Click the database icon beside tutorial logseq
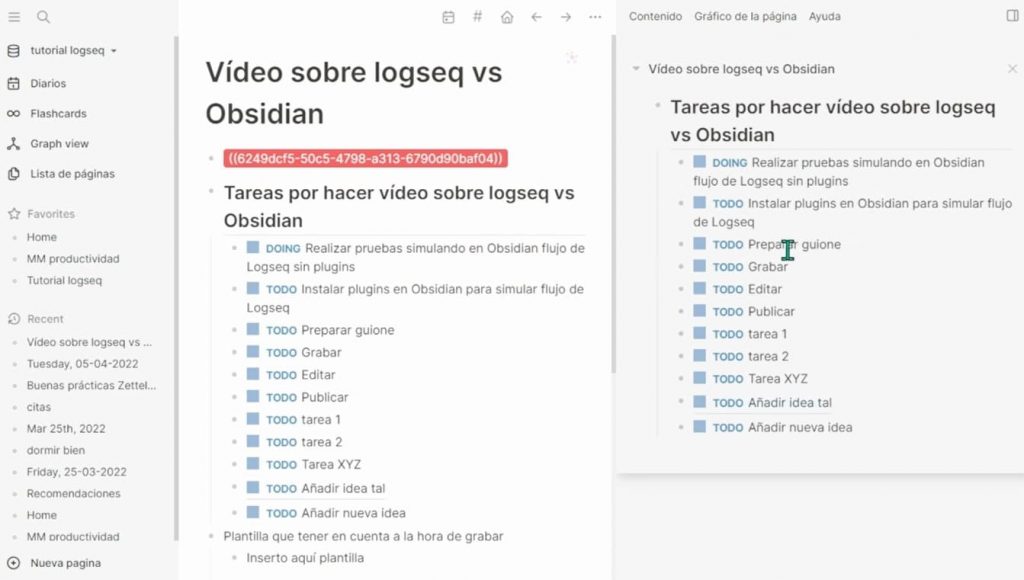1024x580 pixels. click(13, 51)
